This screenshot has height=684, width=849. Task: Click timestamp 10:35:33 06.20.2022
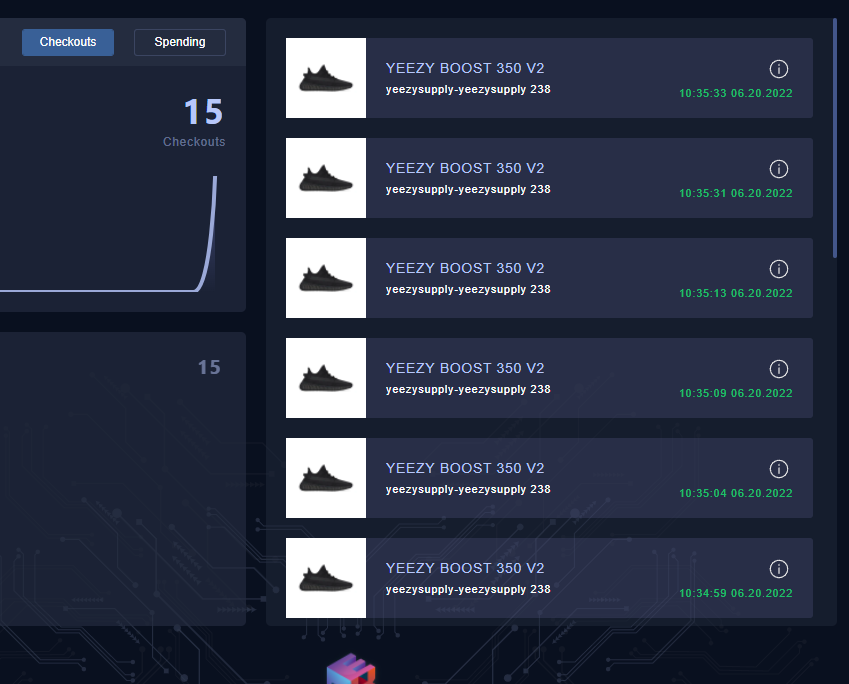[x=736, y=93]
